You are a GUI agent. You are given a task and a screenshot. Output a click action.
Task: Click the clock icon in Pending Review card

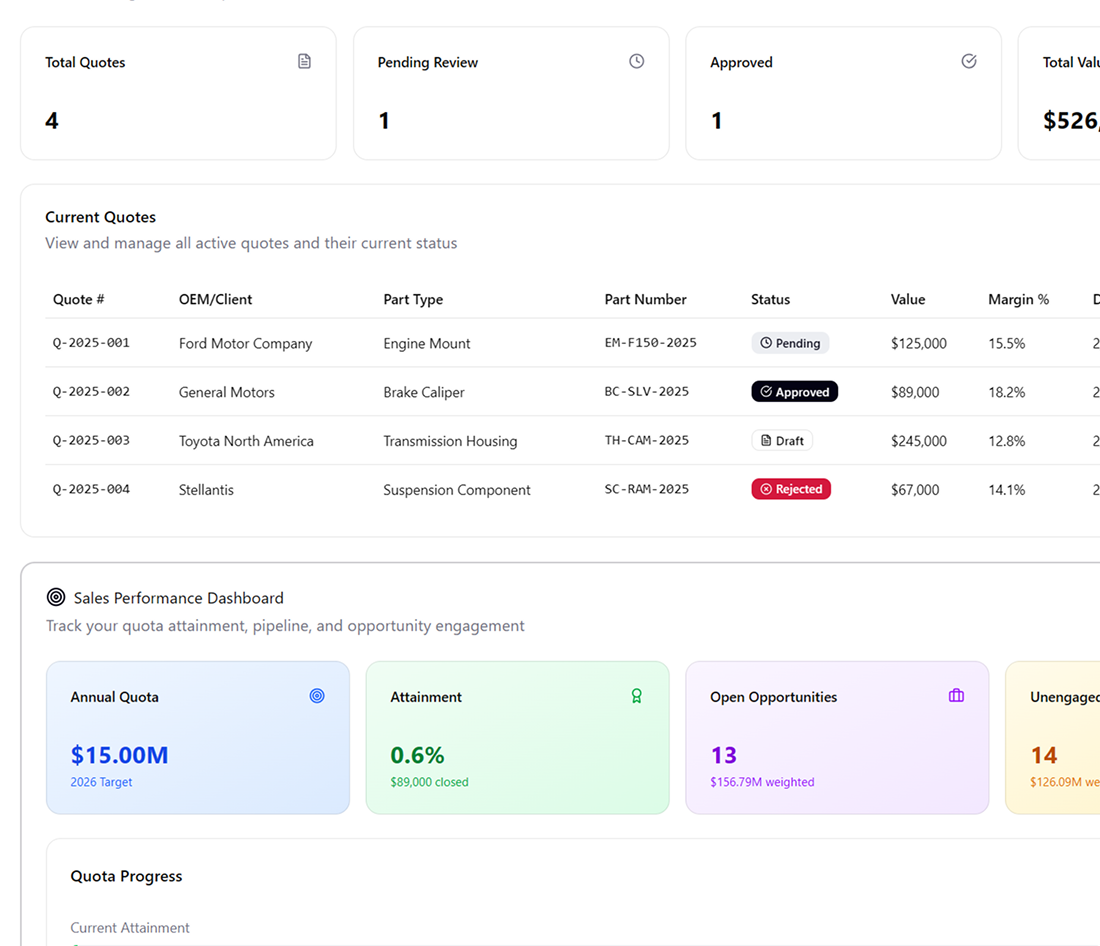coord(636,61)
